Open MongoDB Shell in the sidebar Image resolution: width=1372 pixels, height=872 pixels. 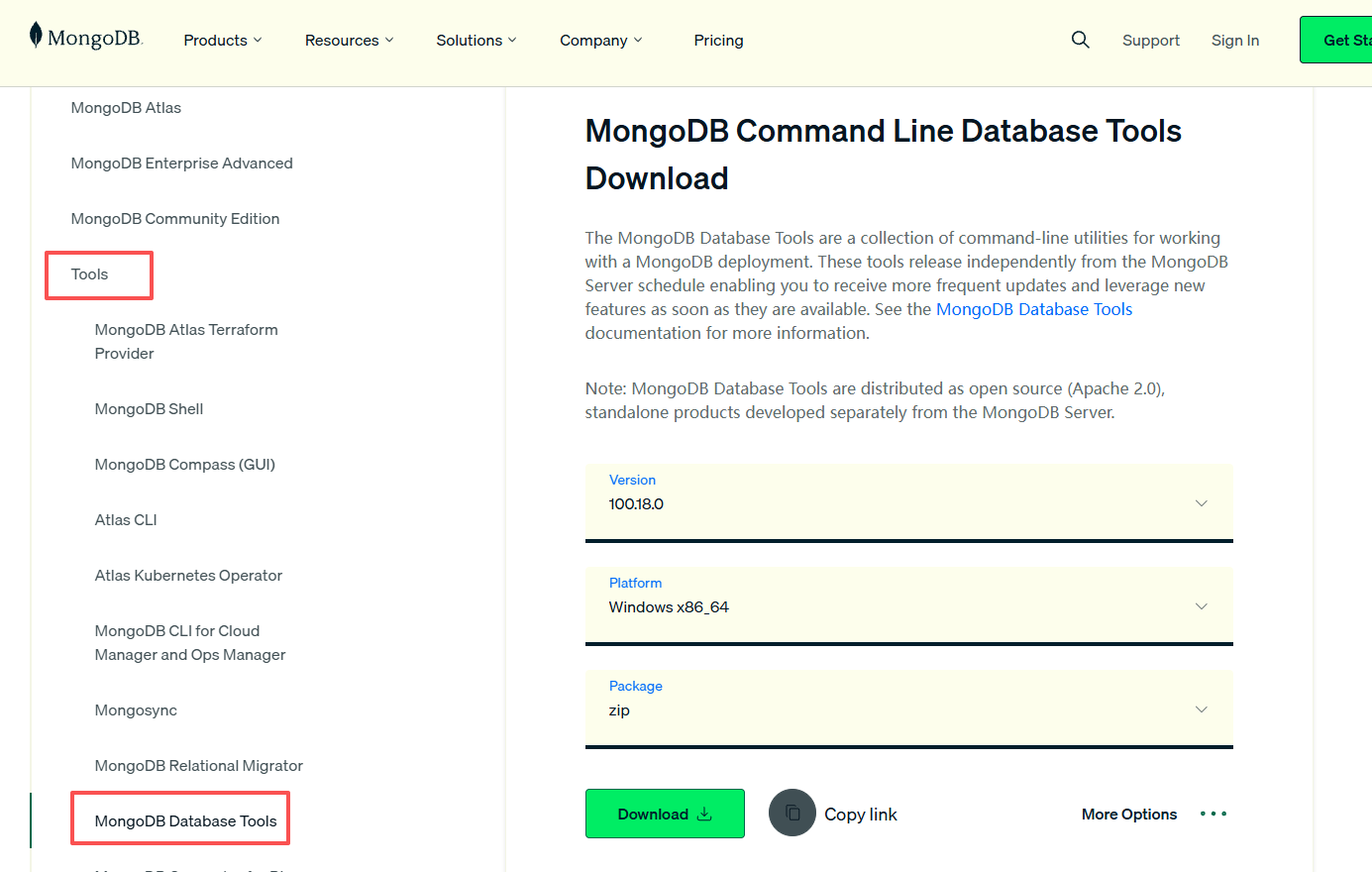(149, 409)
